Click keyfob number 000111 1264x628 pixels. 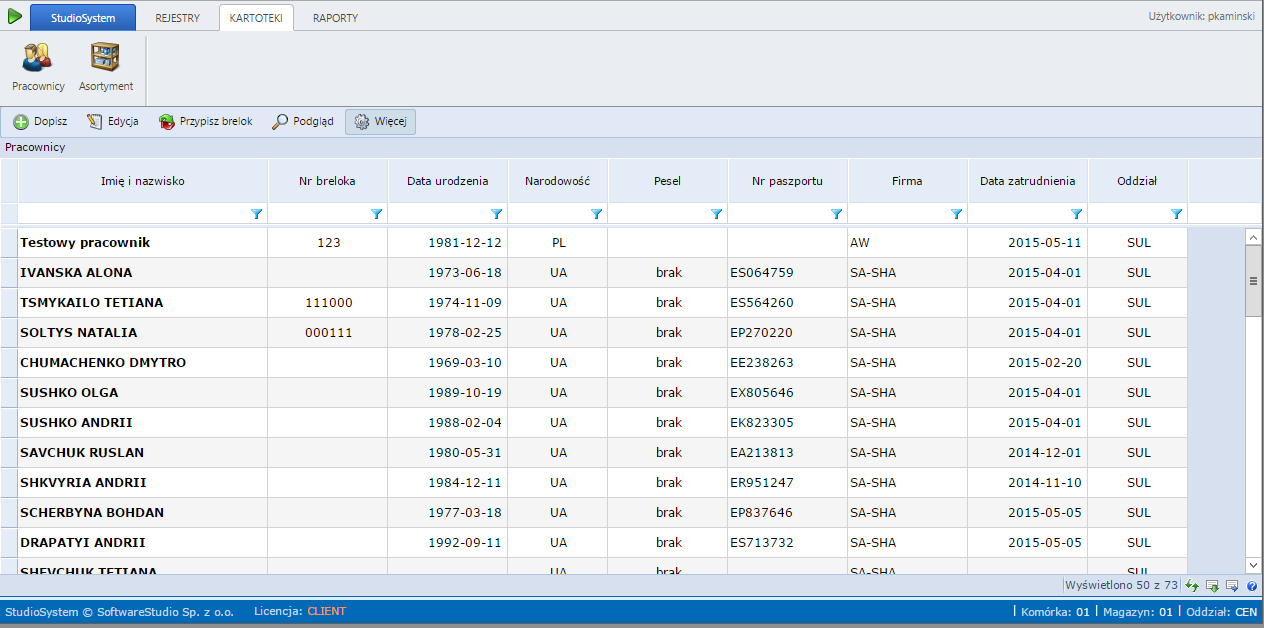[329, 333]
